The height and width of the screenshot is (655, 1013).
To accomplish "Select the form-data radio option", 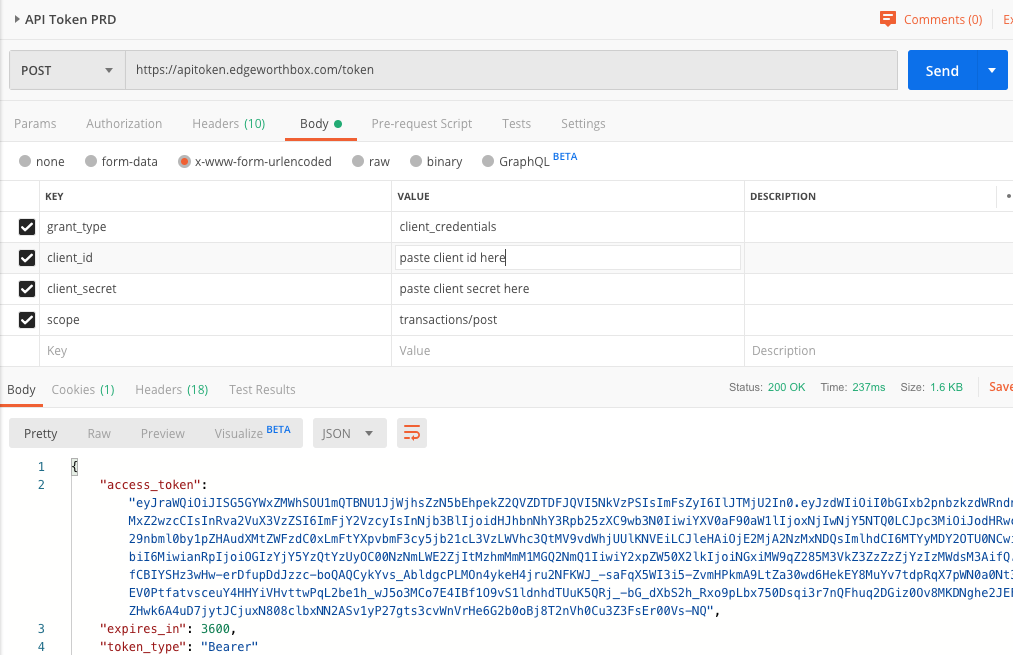I will (91, 161).
